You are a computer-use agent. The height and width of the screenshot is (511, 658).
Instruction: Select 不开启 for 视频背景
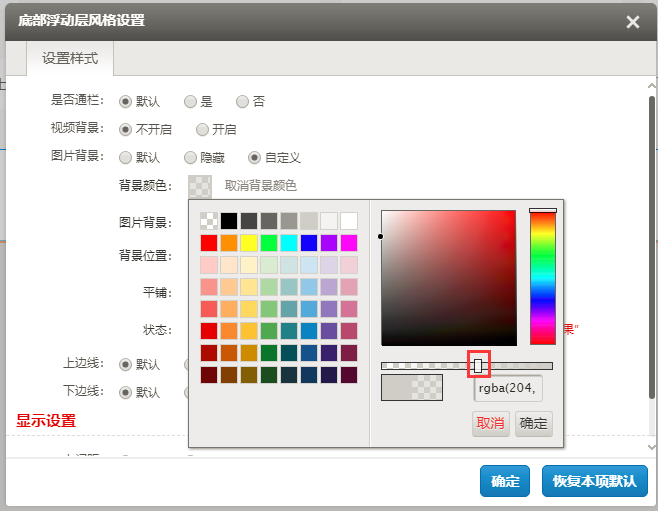[125, 130]
